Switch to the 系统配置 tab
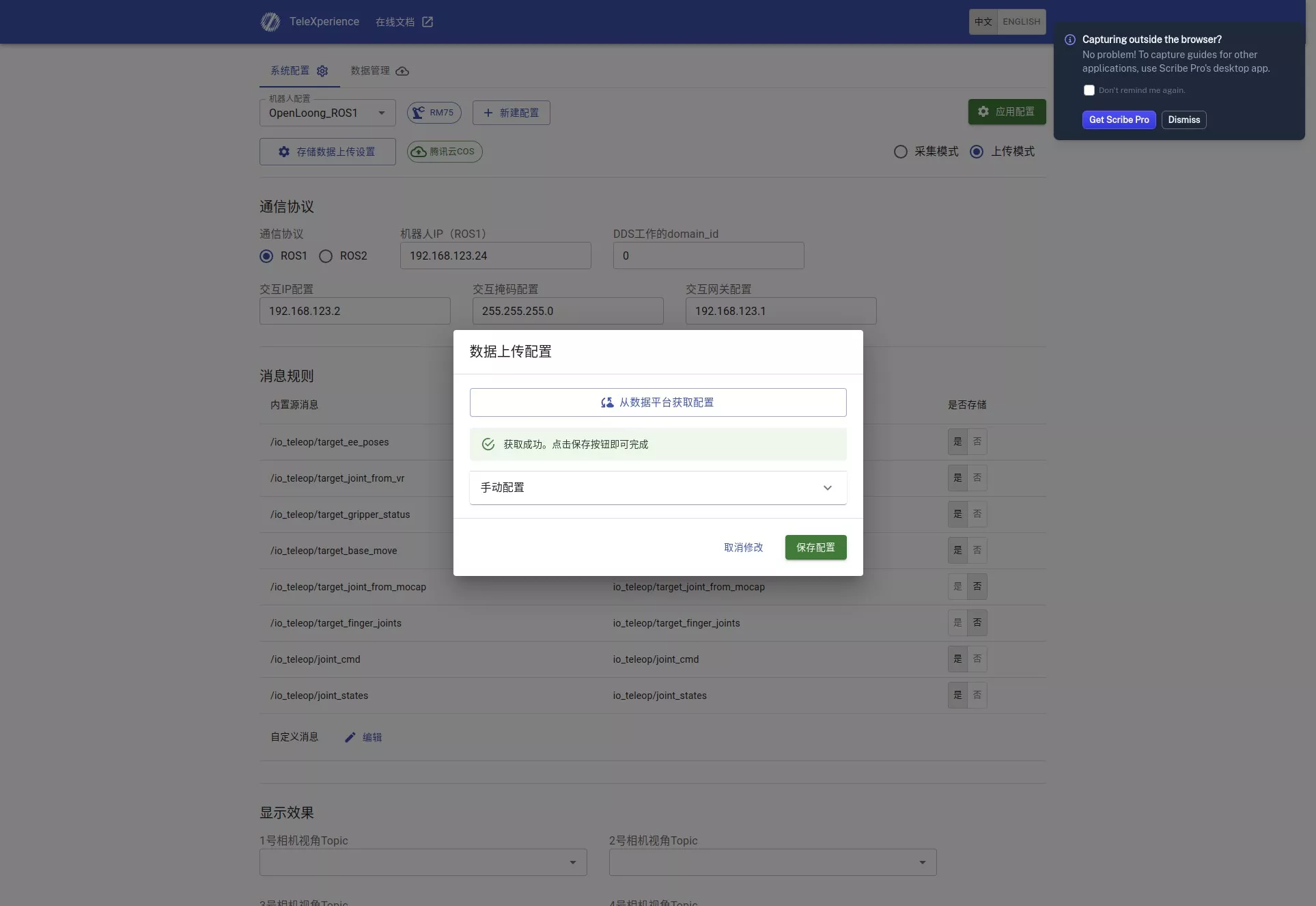The height and width of the screenshot is (906, 1316). coord(299,71)
